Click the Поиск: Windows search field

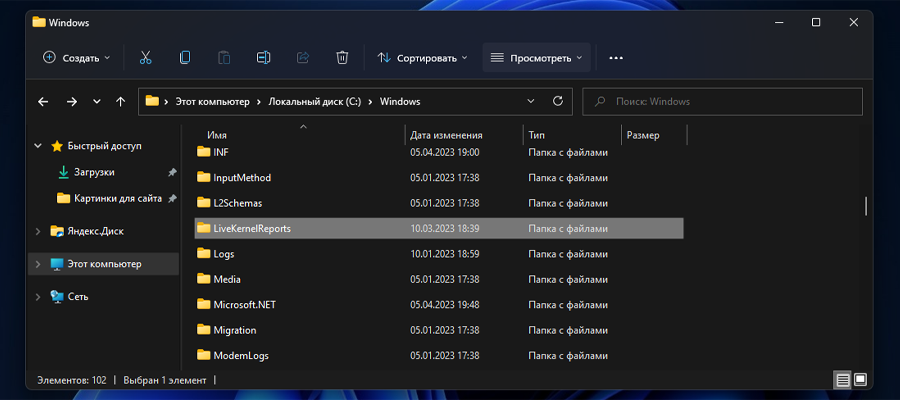pos(723,102)
